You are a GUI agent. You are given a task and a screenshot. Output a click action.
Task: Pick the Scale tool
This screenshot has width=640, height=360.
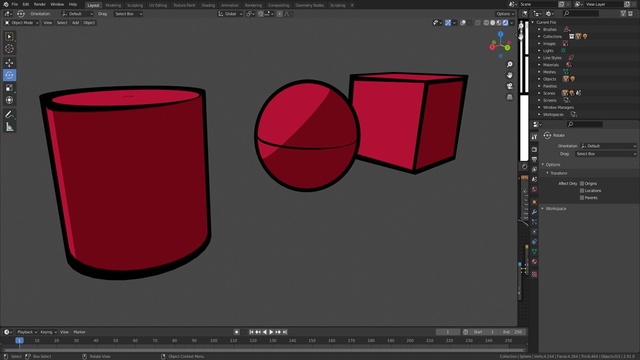9,88
